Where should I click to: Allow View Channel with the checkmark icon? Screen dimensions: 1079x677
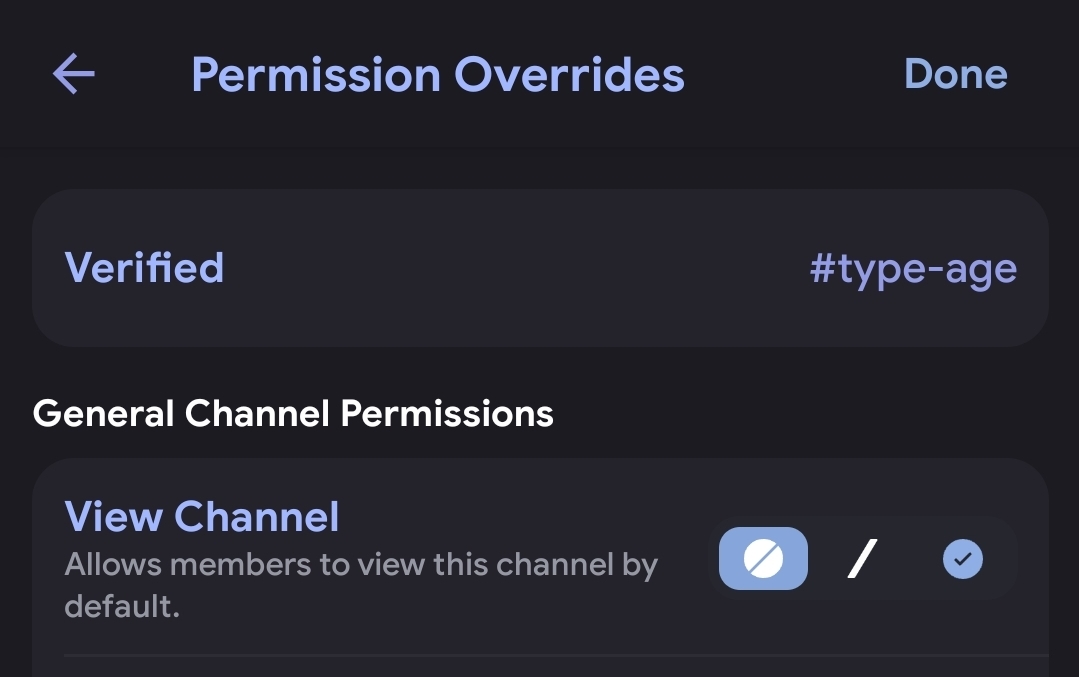(x=963, y=559)
